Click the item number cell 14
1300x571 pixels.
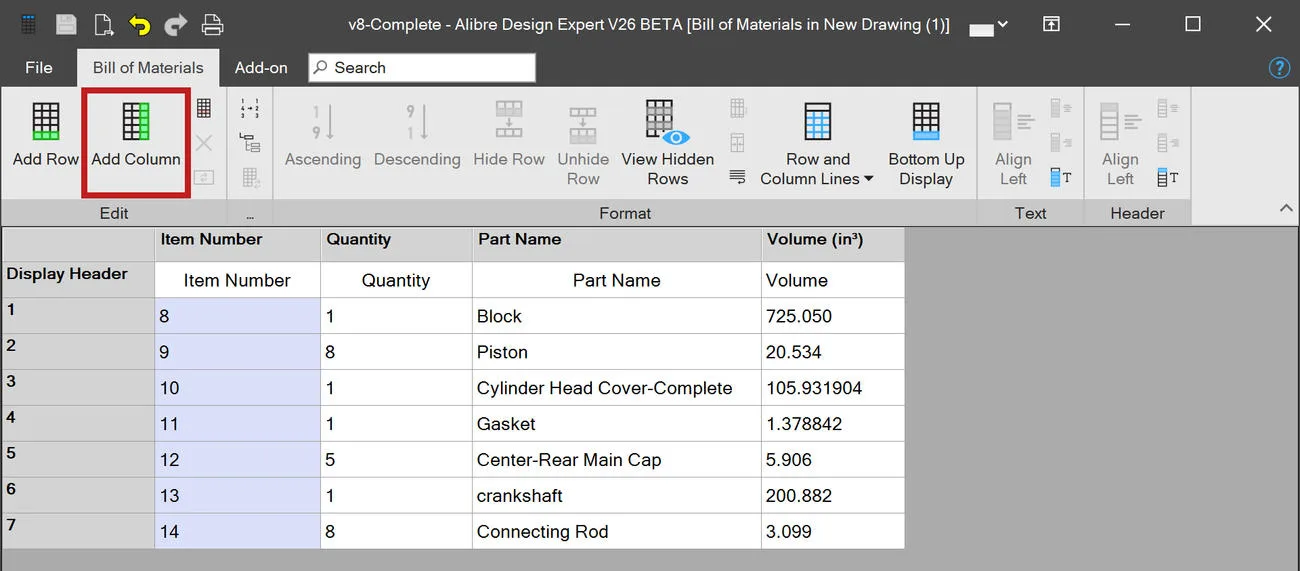pos(238,531)
